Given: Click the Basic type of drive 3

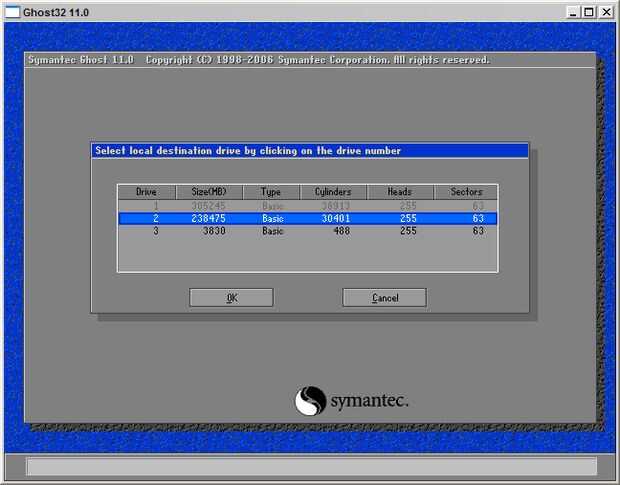Looking at the screenshot, I should point(273,231).
